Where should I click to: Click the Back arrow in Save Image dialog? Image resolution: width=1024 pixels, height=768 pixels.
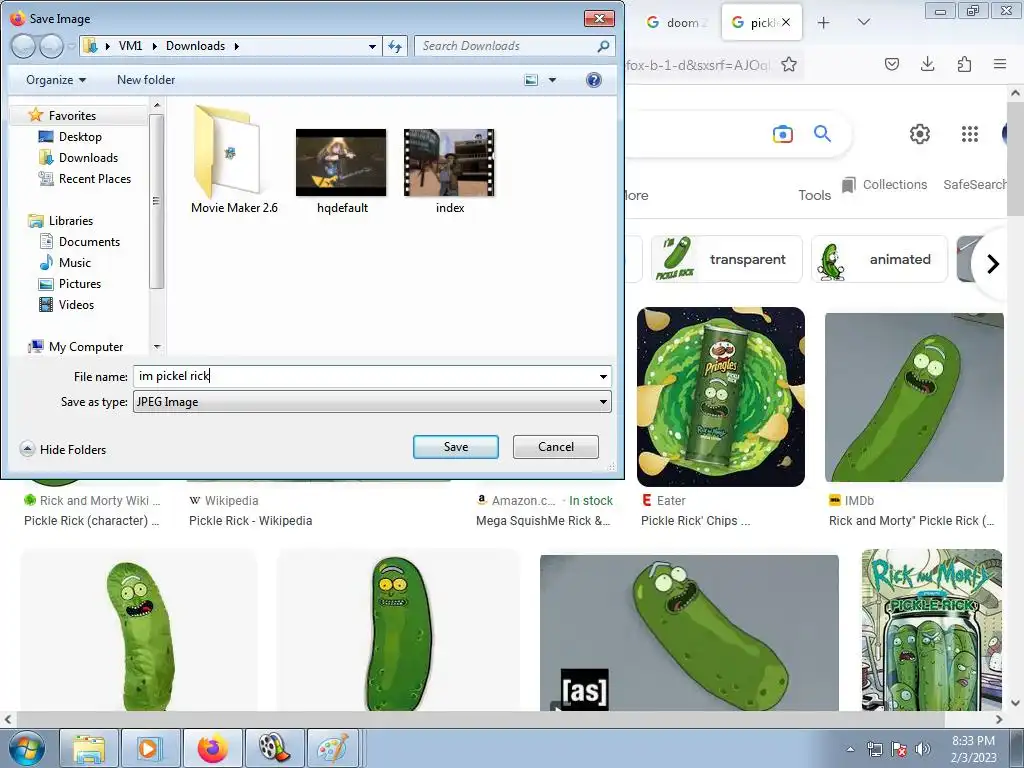(x=24, y=46)
